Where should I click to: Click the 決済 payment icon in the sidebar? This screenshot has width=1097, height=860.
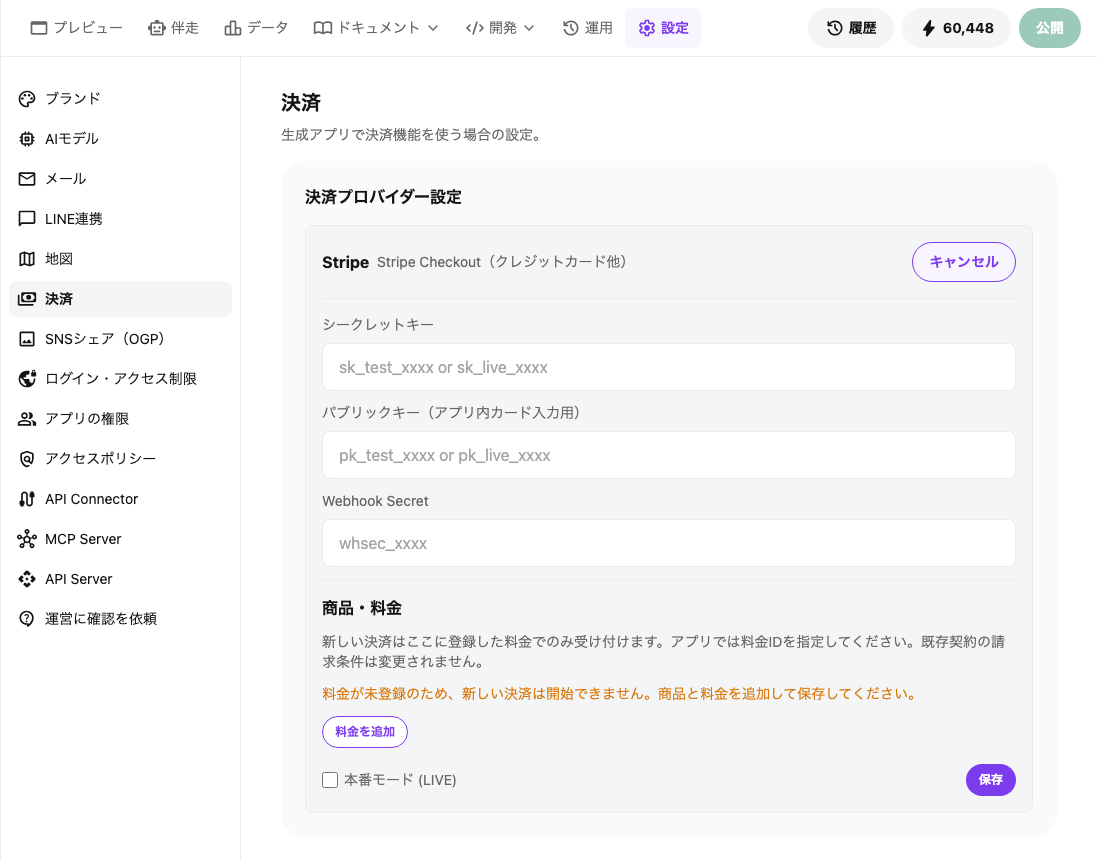27,299
